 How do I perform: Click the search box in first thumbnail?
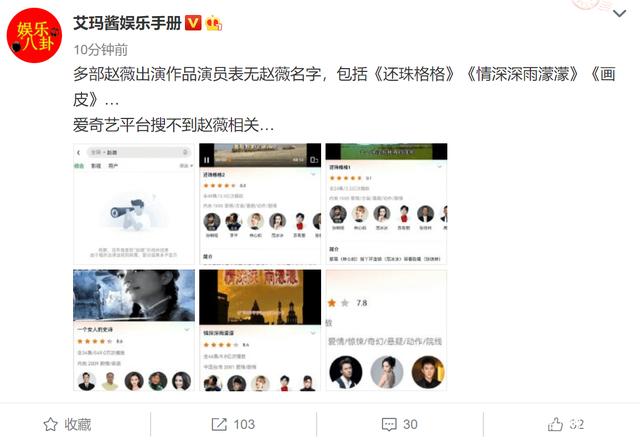point(139,152)
